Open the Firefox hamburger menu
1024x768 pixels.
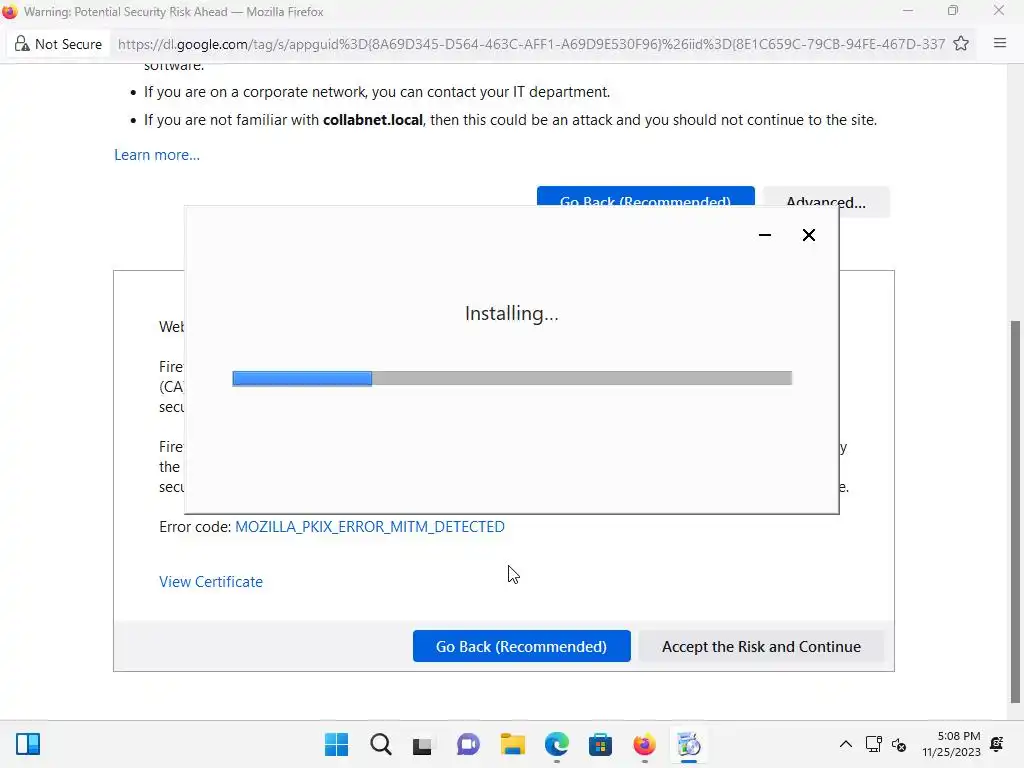tap(1000, 43)
